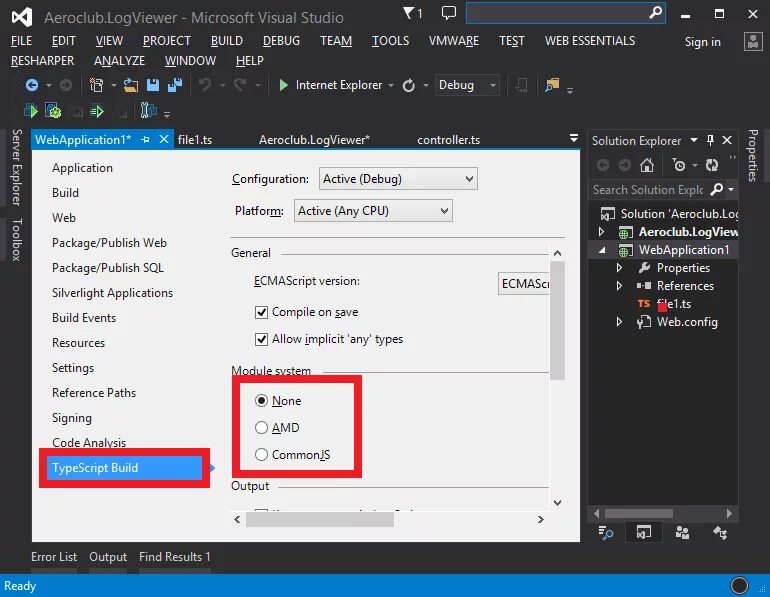Screen dimensions: 770x597
Task: Open the Package/Publish Web page
Action: click(110, 243)
